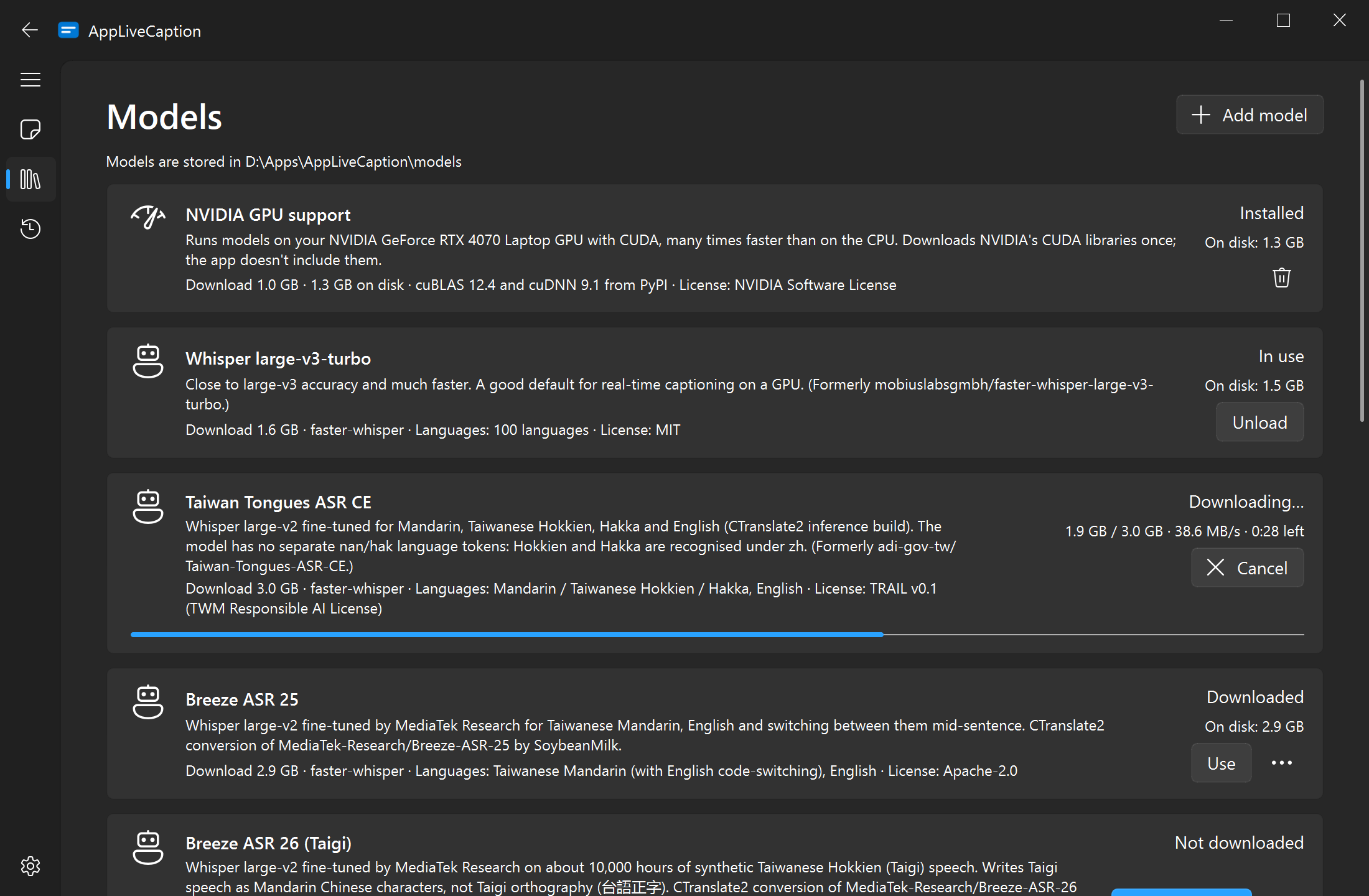This screenshot has width=1369, height=896.
Task: Select the Whisper large-v3-turbo title
Action: pos(278,359)
